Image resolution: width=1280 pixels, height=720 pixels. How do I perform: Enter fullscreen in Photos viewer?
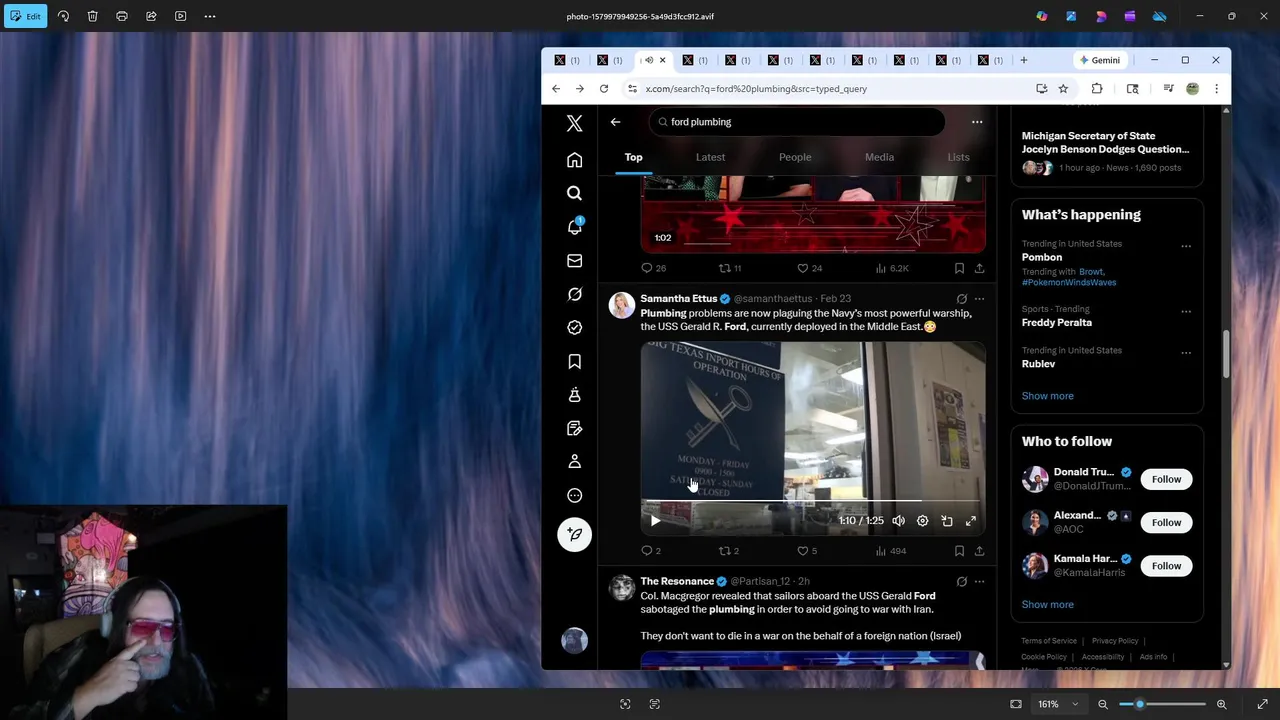1262,704
